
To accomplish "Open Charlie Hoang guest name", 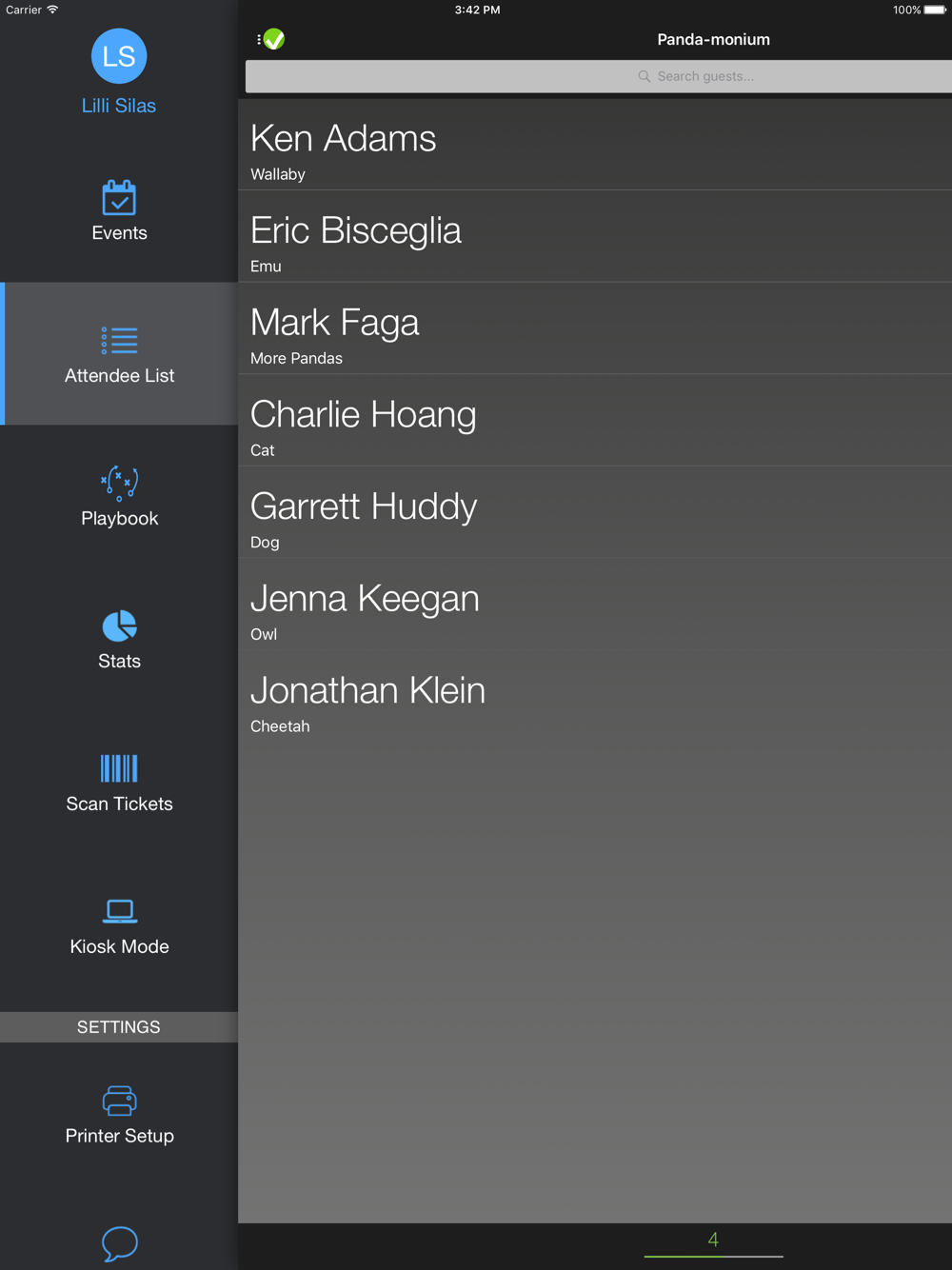I will coord(363,415).
